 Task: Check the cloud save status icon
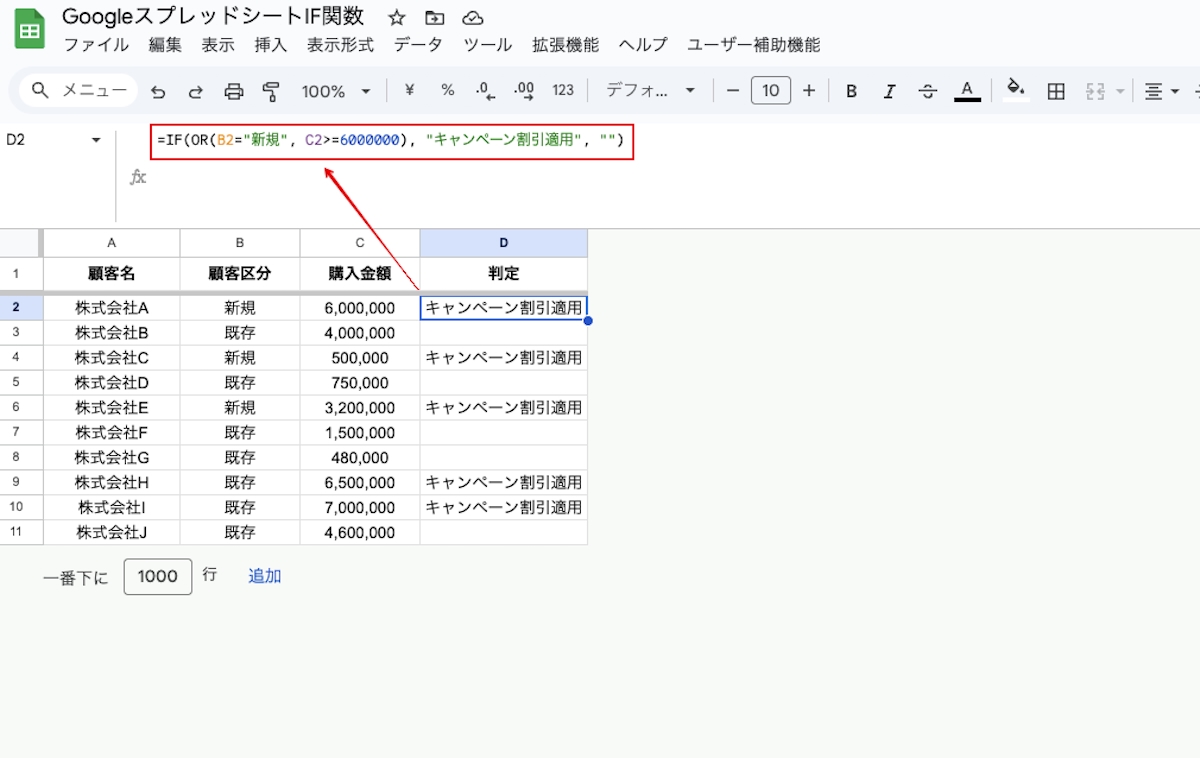pos(473,18)
